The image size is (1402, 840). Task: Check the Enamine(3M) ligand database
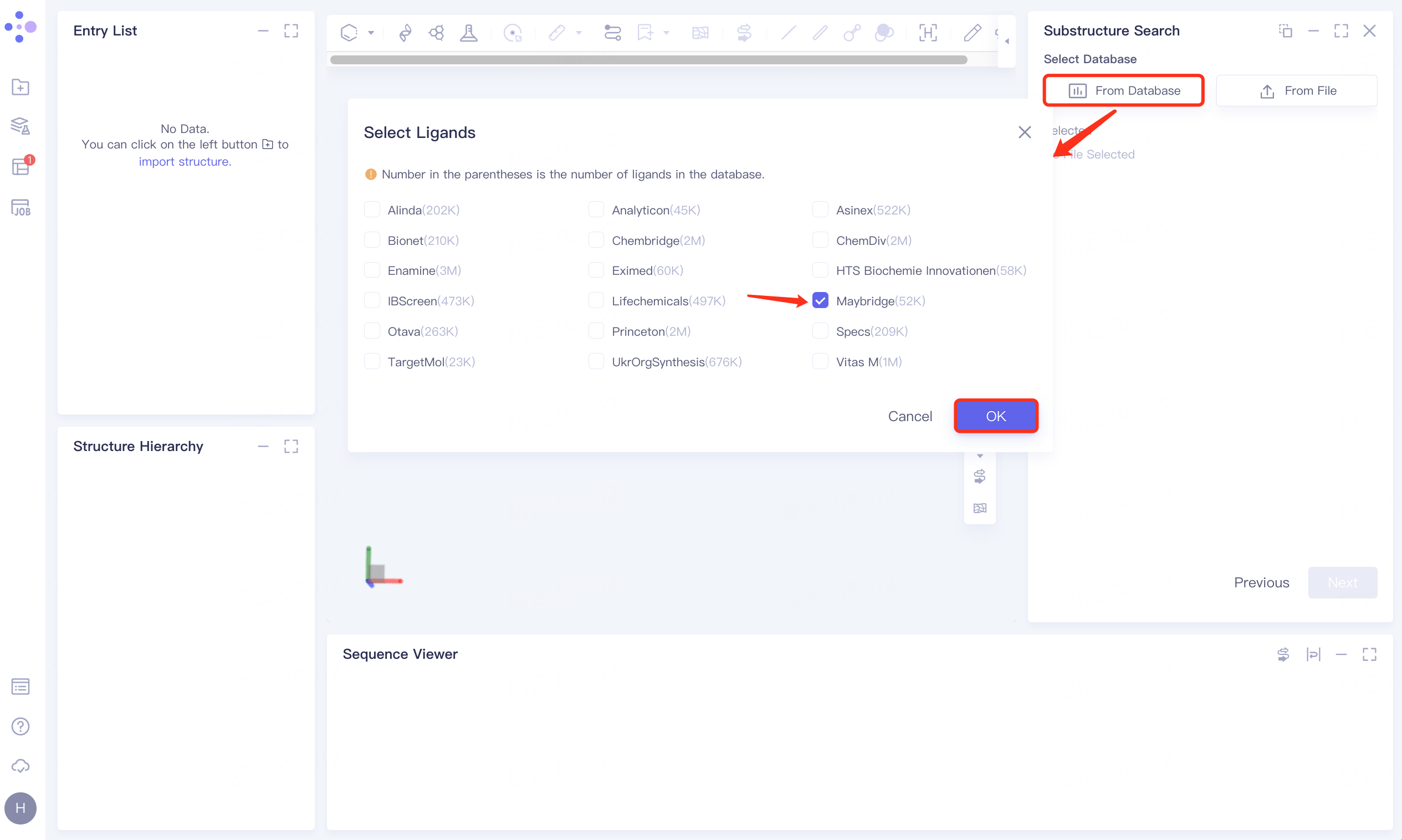click(x=372, y=270)
